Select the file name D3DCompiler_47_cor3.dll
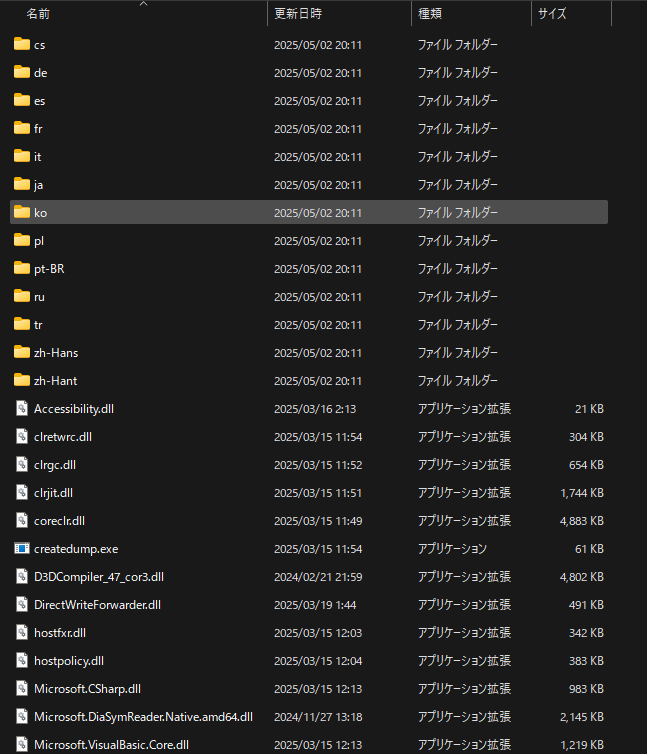The width and height of the screenshot is (647, 754). tap(99, 577)
